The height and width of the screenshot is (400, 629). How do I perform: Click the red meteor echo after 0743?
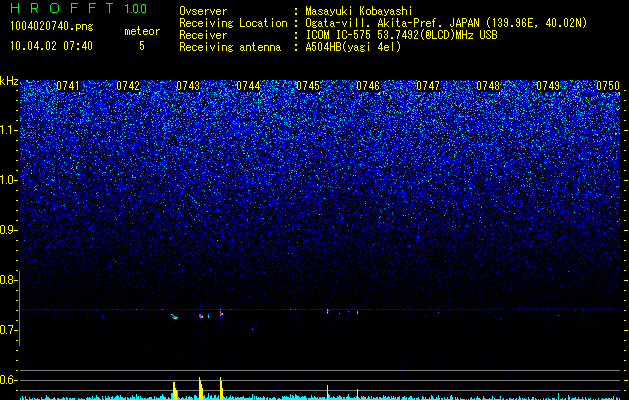[201, 316]
